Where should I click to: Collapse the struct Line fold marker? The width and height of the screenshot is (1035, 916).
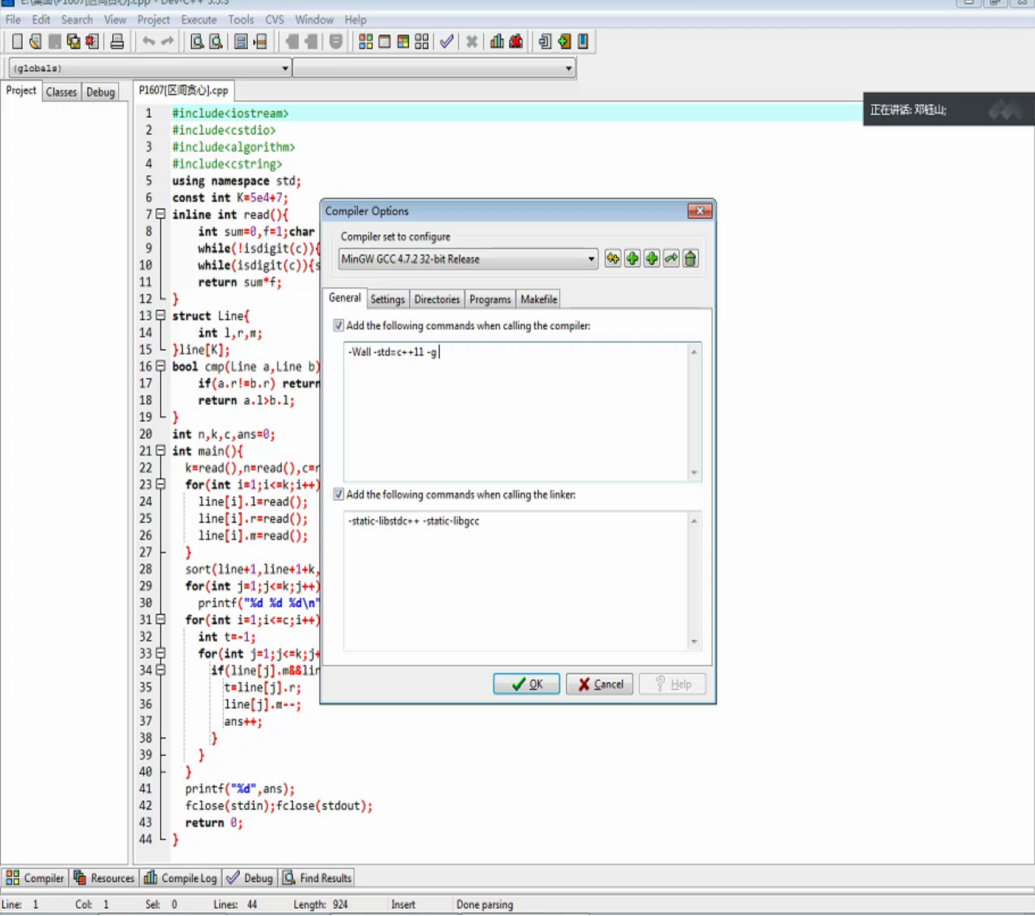click(x=161, y=316)
